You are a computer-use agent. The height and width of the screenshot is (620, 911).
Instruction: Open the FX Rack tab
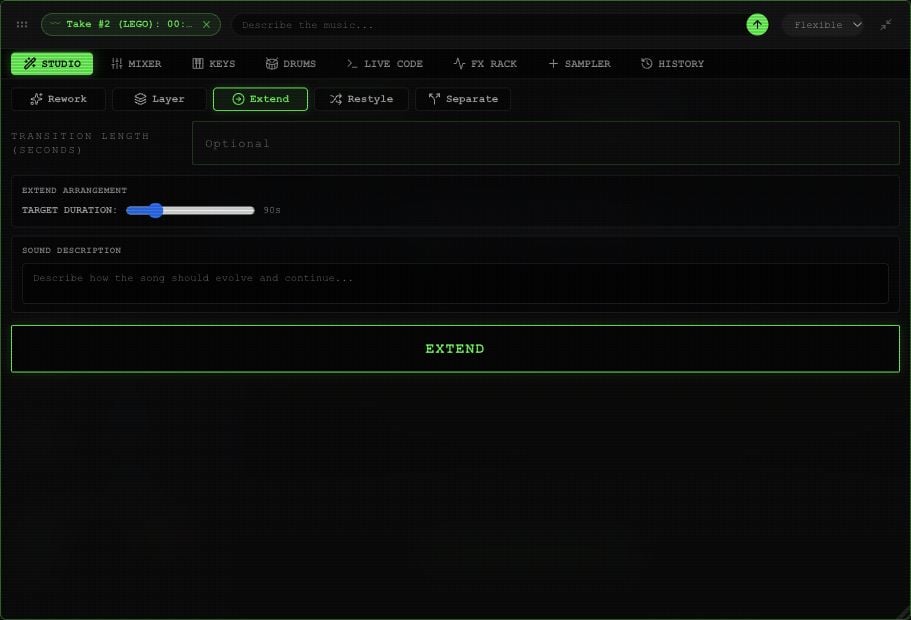pos(485,64)
